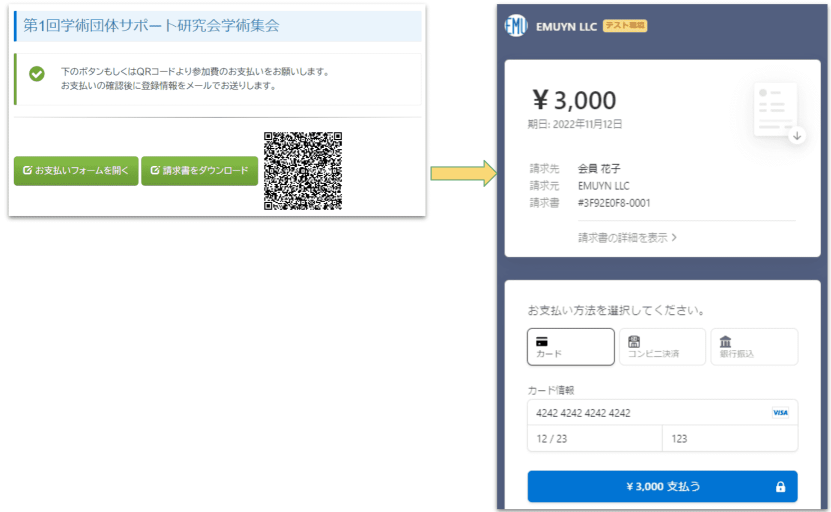Screen dimensions: 831x512
Task: Click the 第1回学術団体サポート研究会学術集会 heading
Action: (151, 25)
